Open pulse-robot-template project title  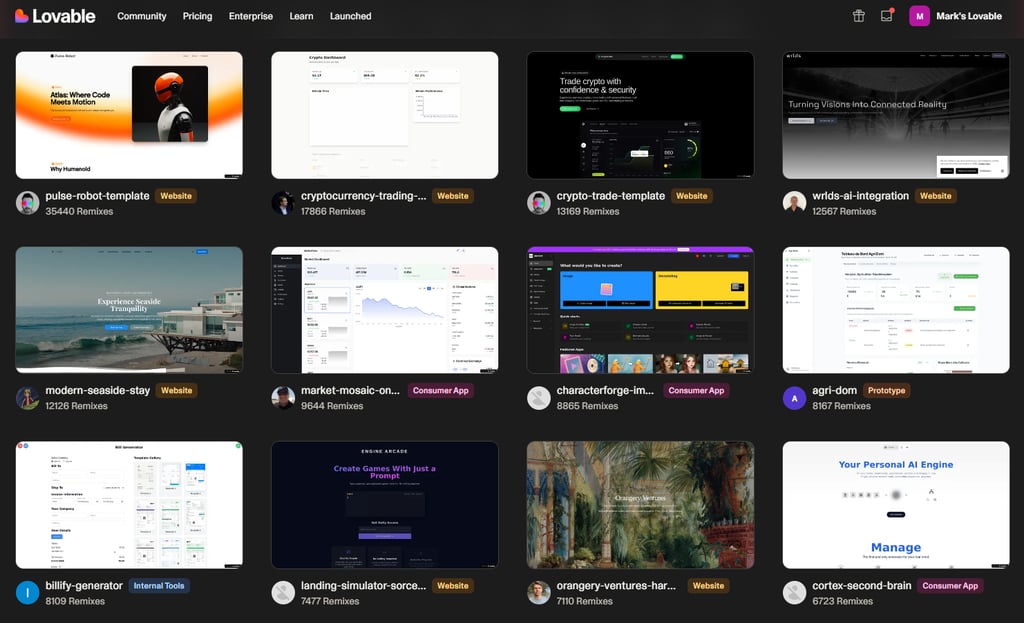point(97,195)
